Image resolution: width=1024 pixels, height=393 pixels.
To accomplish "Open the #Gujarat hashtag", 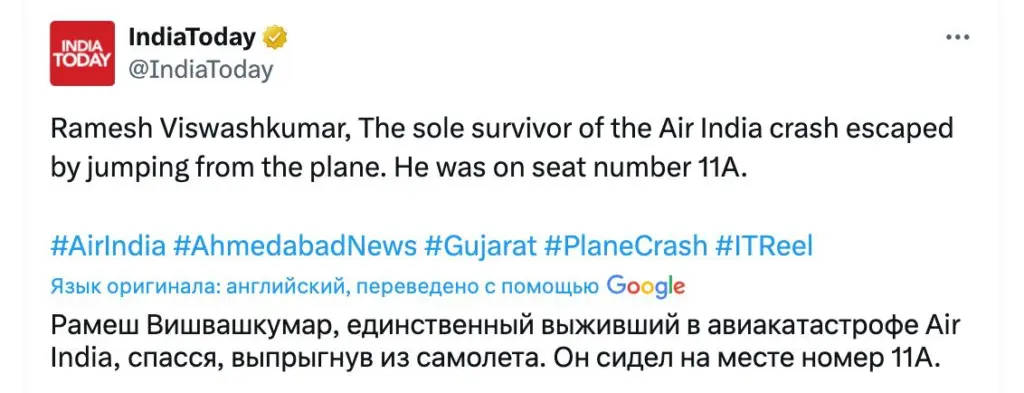I will pos(480,247).
